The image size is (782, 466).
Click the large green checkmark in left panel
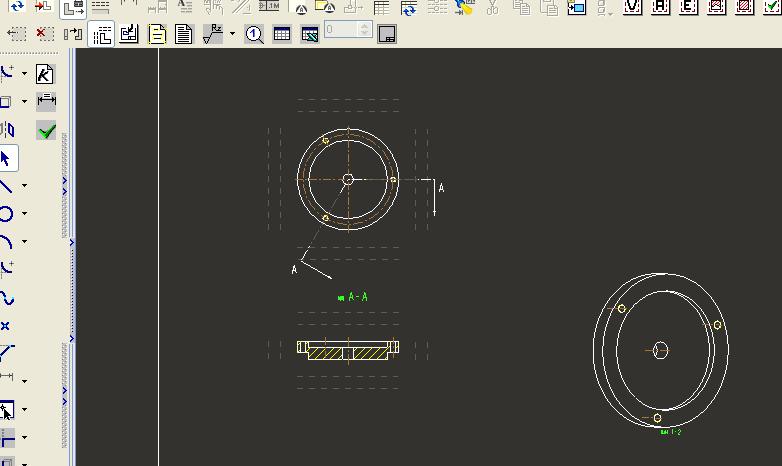click(x=46, y=131)
